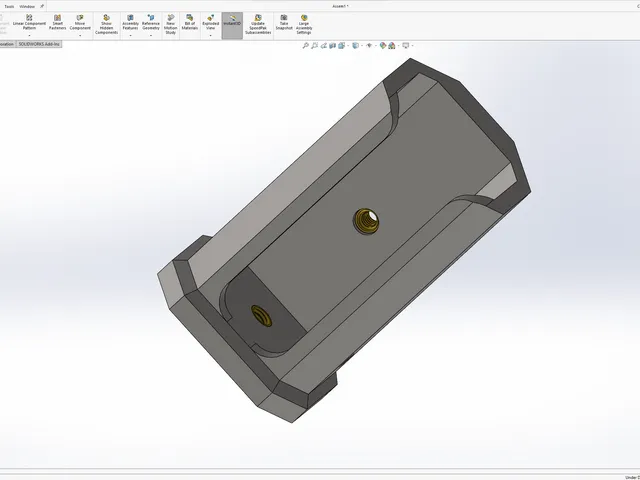Expand the View Orientation dropdown arrow

pos(348,46)
